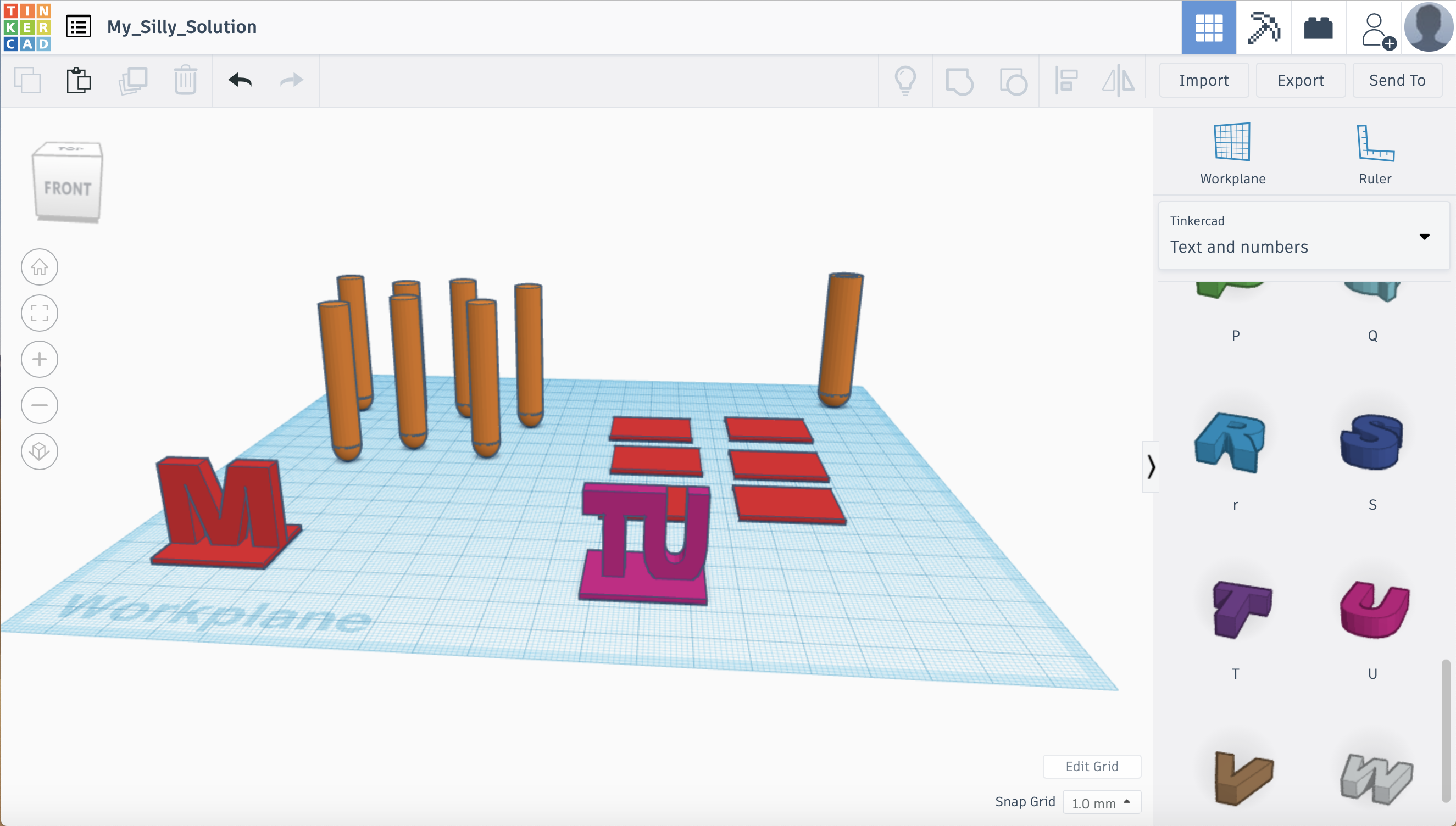
Task: Click the shapes panel scrollbar
Action: [1446, 730]
